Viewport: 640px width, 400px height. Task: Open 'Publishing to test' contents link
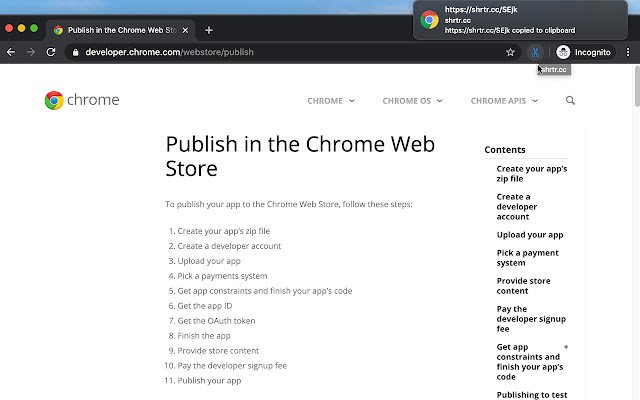(x=532, y=395)
